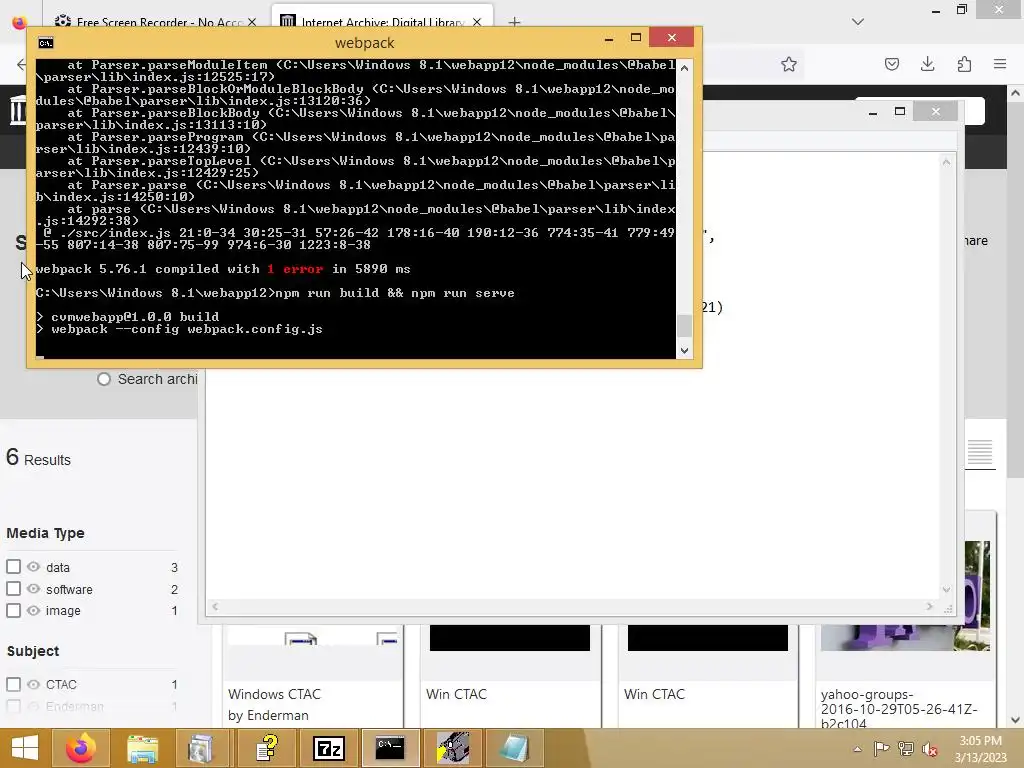
Task: Switch to Command Prompt on the taskbar
Action: tap(390, 748)
